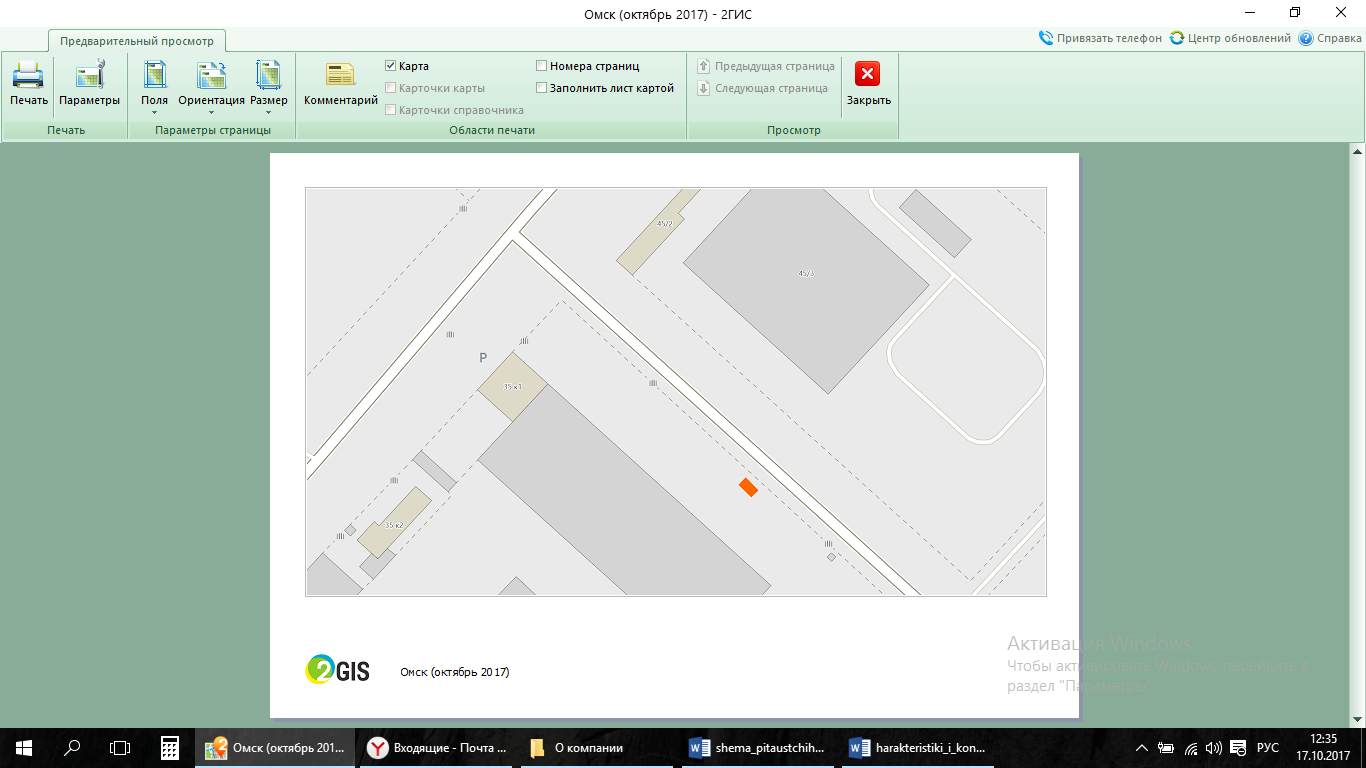
Task: Open Справка help icon
Action: pos(1305,38)
